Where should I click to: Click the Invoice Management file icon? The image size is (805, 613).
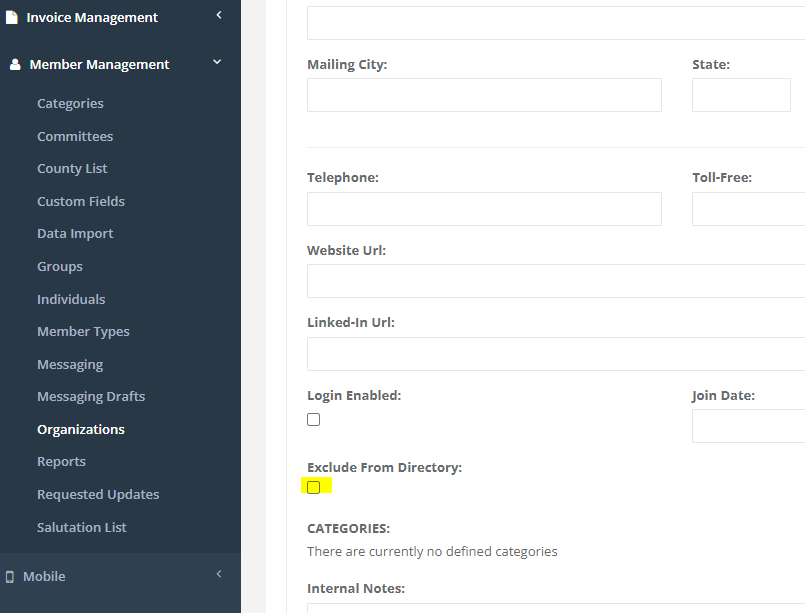click(12, 17)
